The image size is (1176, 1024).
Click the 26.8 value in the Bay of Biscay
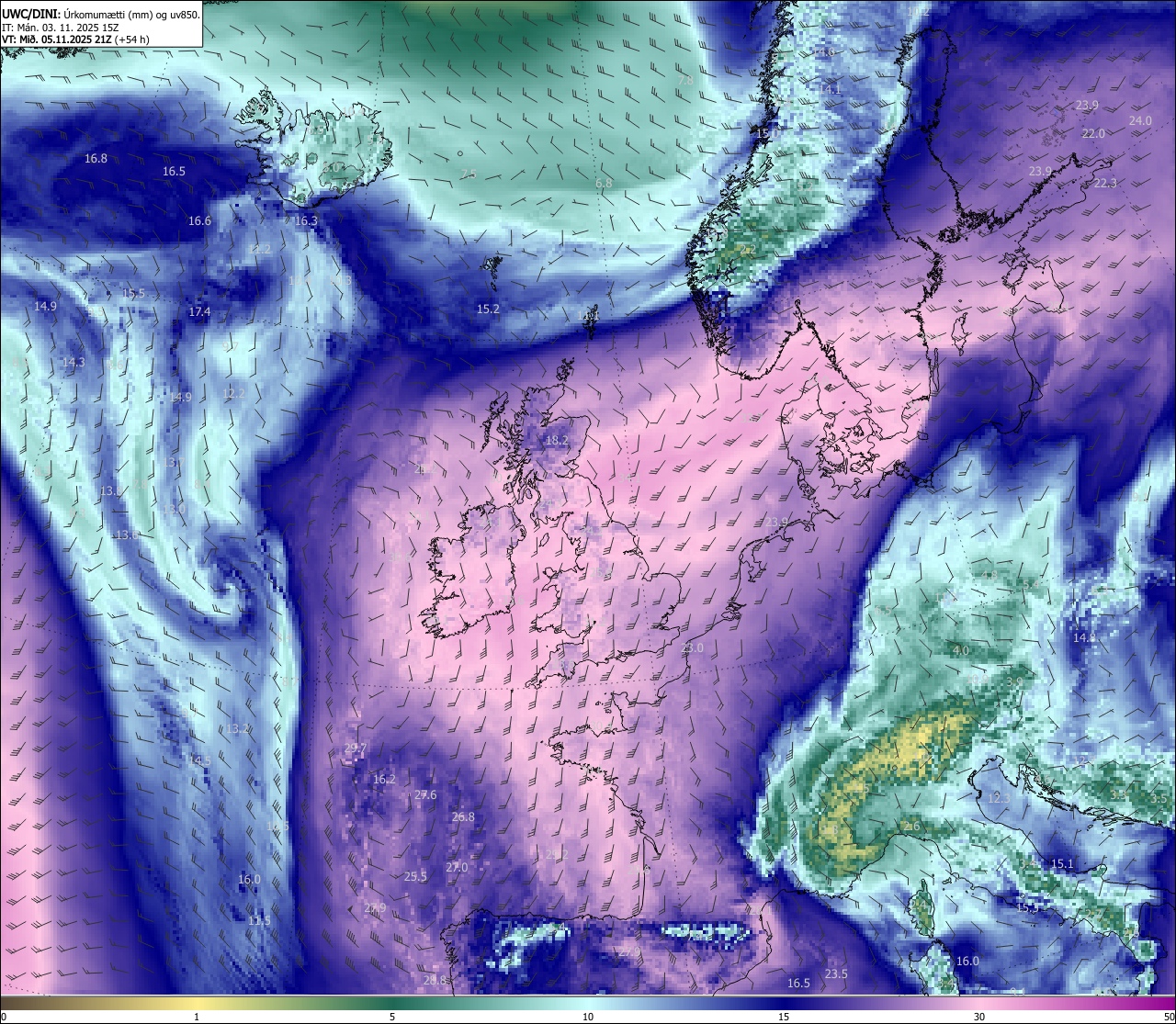[x=463, y=817]
